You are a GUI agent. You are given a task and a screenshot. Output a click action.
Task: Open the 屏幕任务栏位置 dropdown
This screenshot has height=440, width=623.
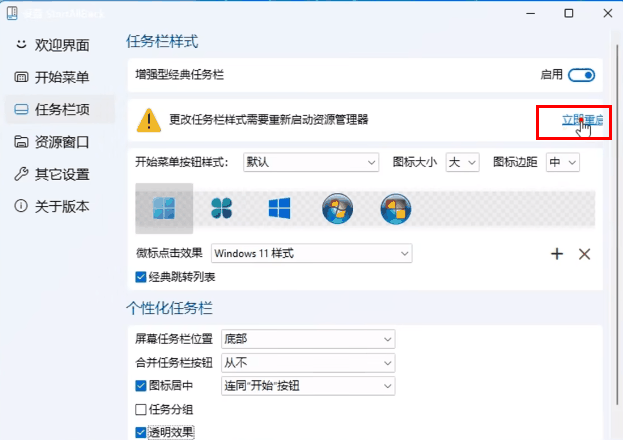point(308,339)
